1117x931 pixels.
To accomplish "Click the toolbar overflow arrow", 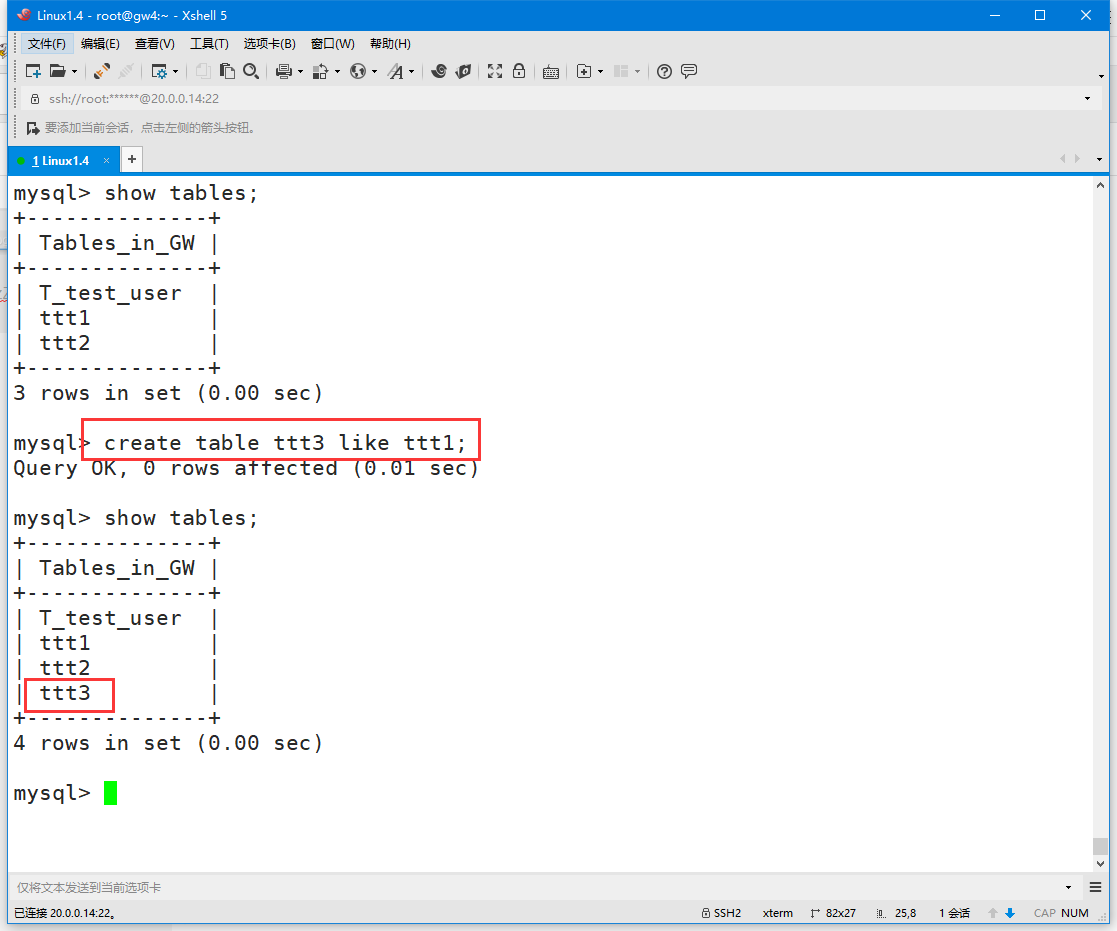I will (x=1101, y=76).
